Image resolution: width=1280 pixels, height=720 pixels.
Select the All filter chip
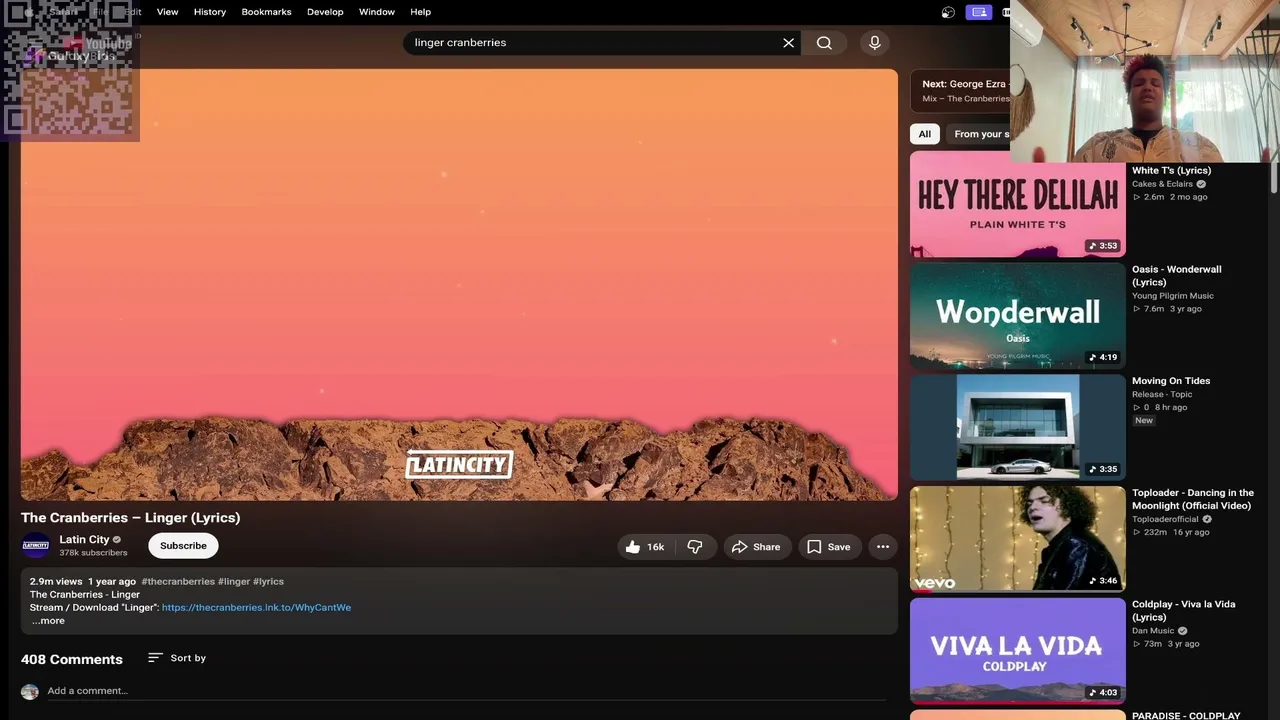(x=925, y=134)
